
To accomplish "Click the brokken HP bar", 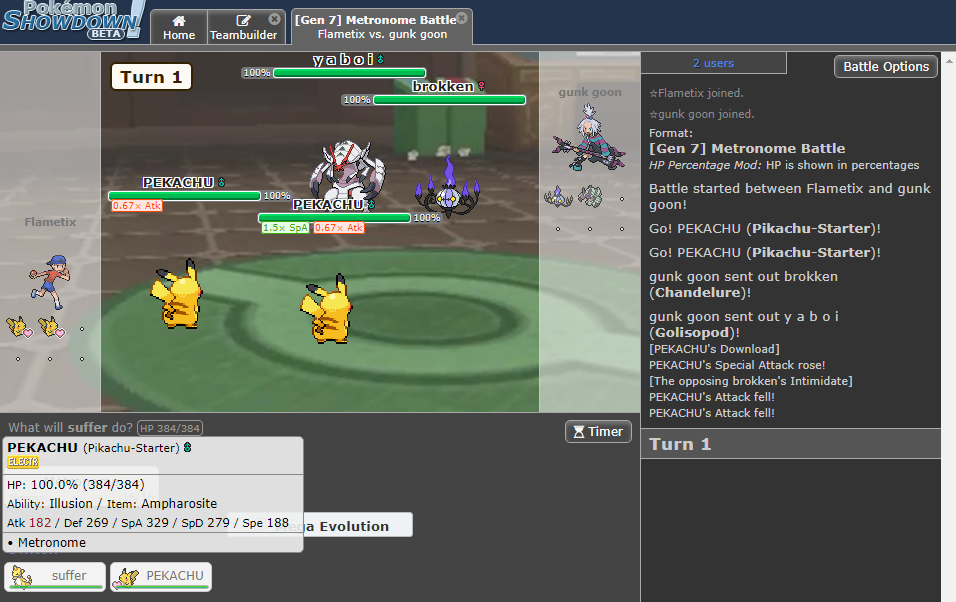I will [x=449, y=99].
